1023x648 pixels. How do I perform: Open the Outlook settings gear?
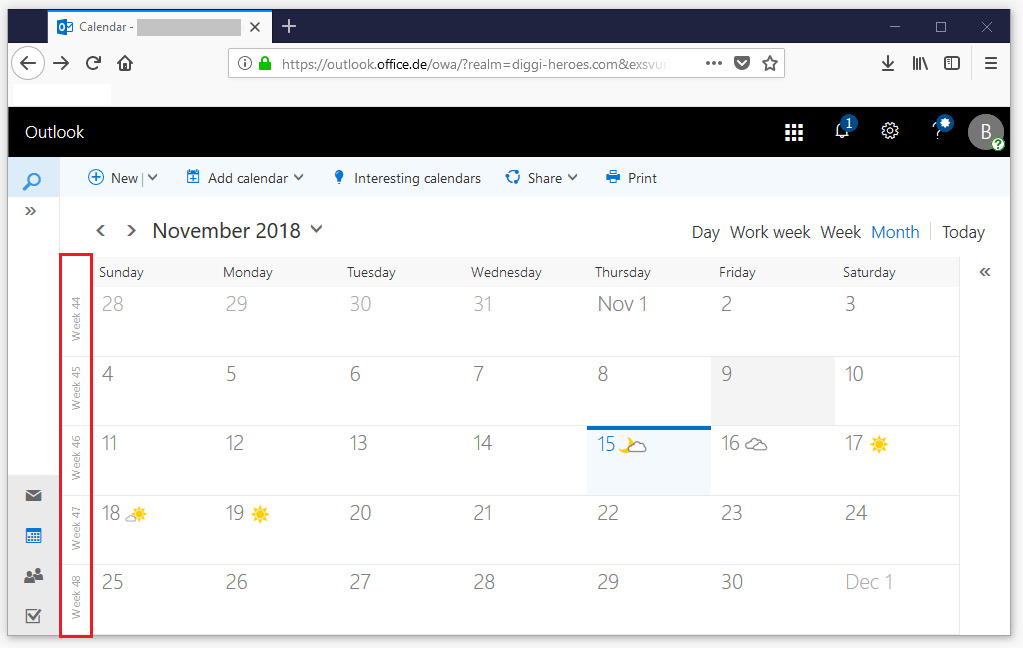coord(890,131)
